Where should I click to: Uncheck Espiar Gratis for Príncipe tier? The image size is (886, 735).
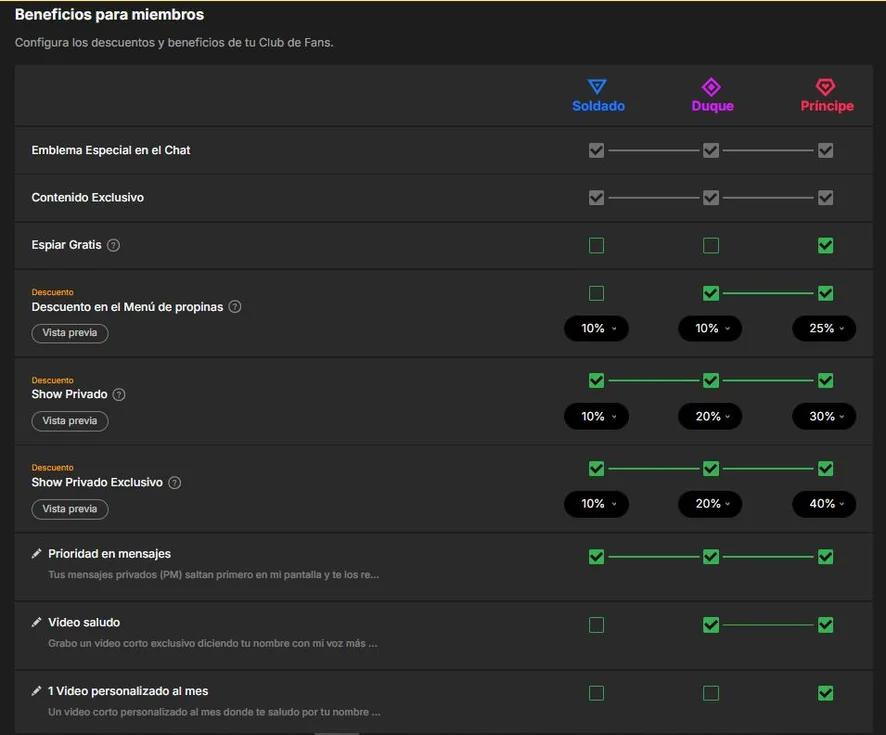click(x=826, y=245)
